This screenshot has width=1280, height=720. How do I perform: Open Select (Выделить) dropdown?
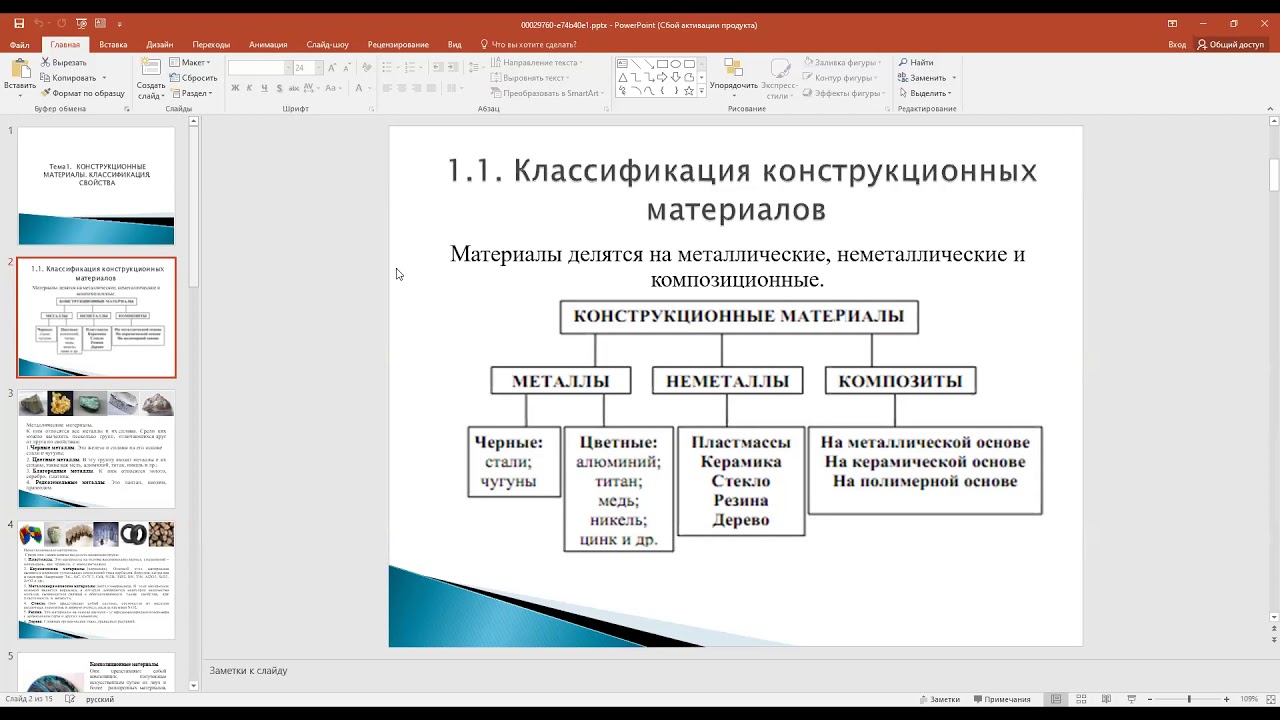(925, 93)
